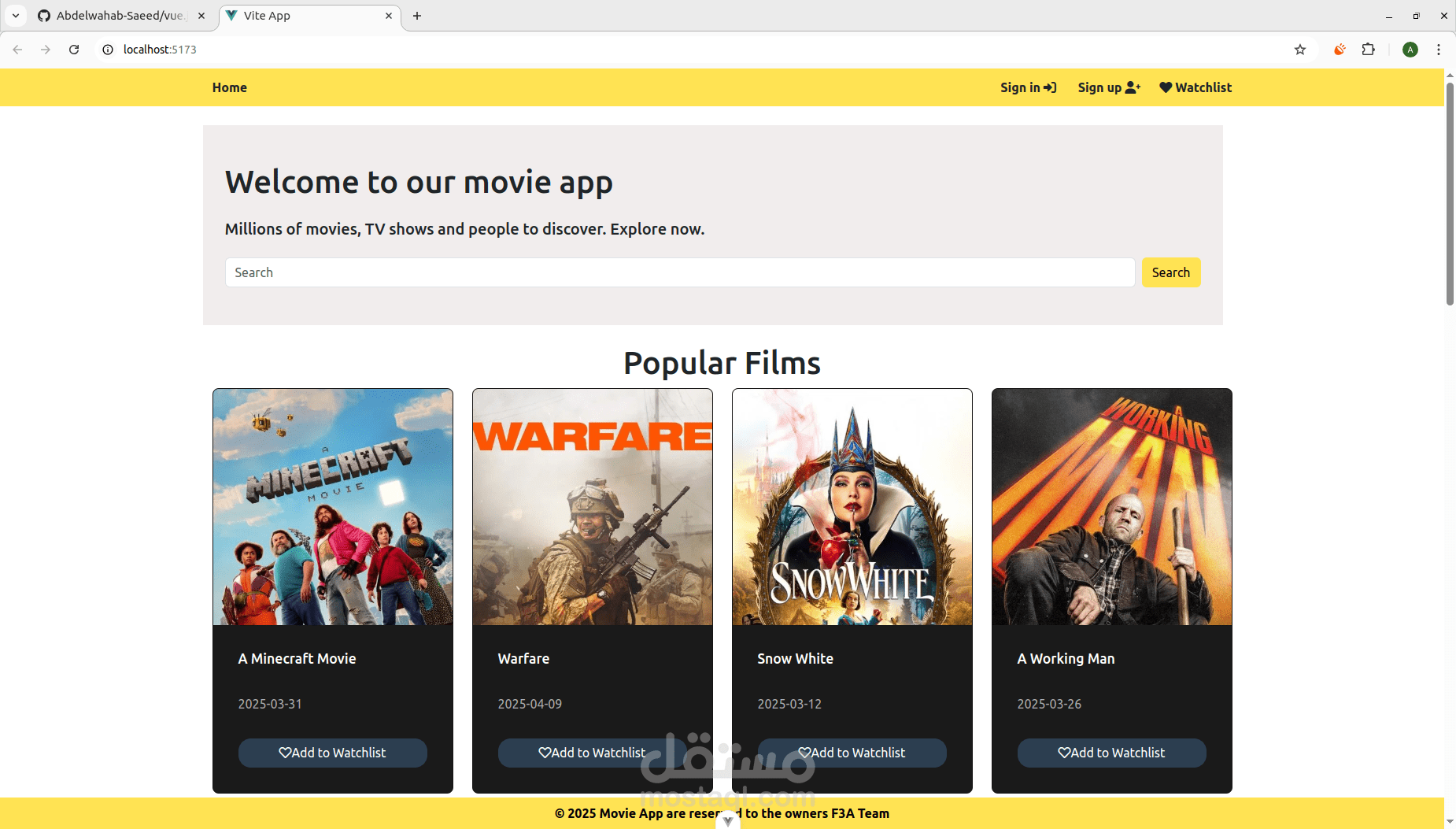Open the Sign up link

[1109, 87]
